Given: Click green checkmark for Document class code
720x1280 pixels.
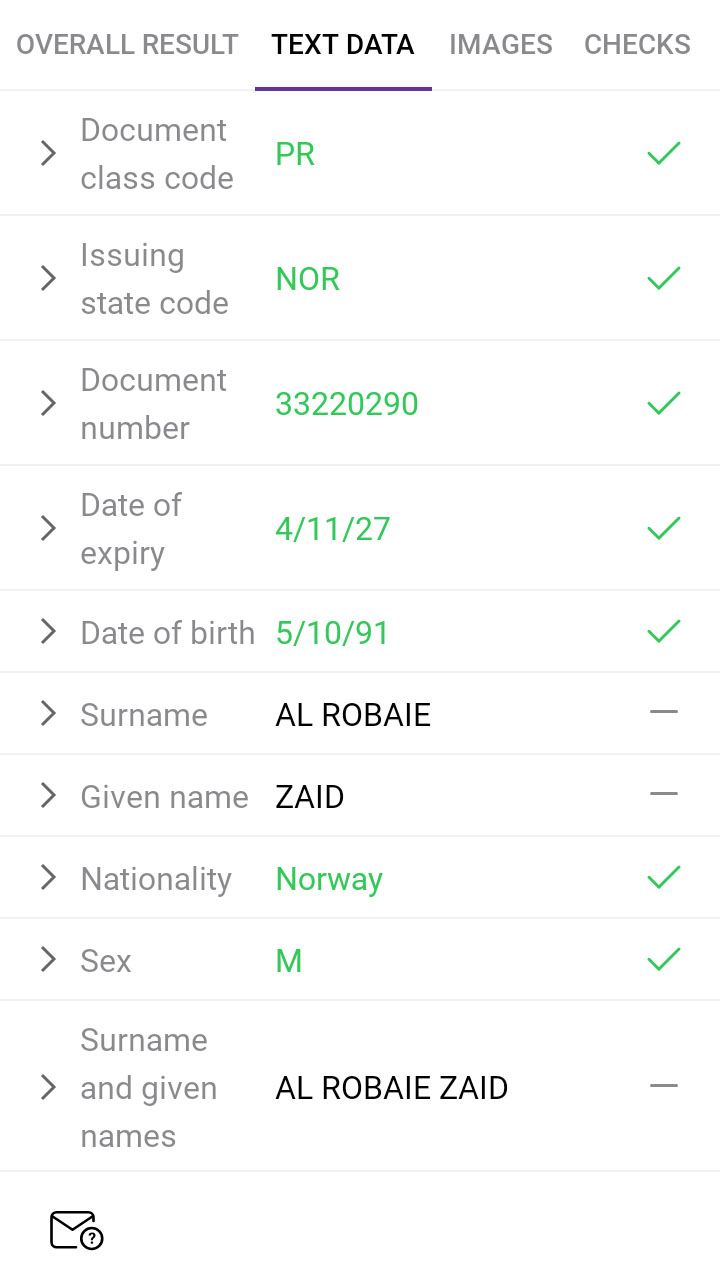Looking at the screenshot, I should coord(663,153).
